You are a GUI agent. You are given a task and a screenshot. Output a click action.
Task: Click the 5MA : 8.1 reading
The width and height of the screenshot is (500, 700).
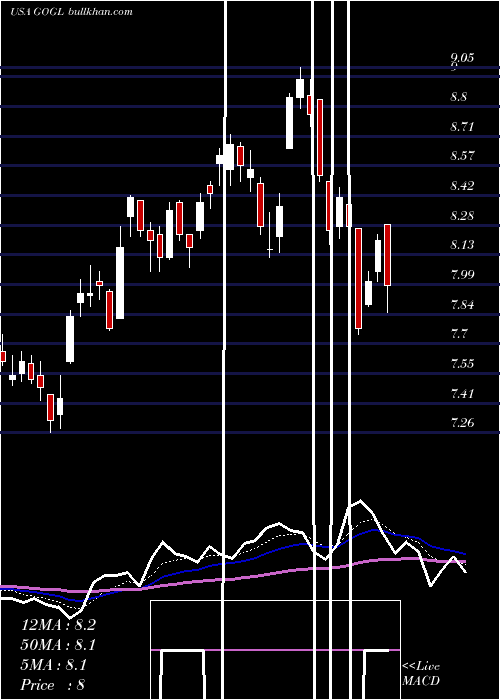pos(54,665)
